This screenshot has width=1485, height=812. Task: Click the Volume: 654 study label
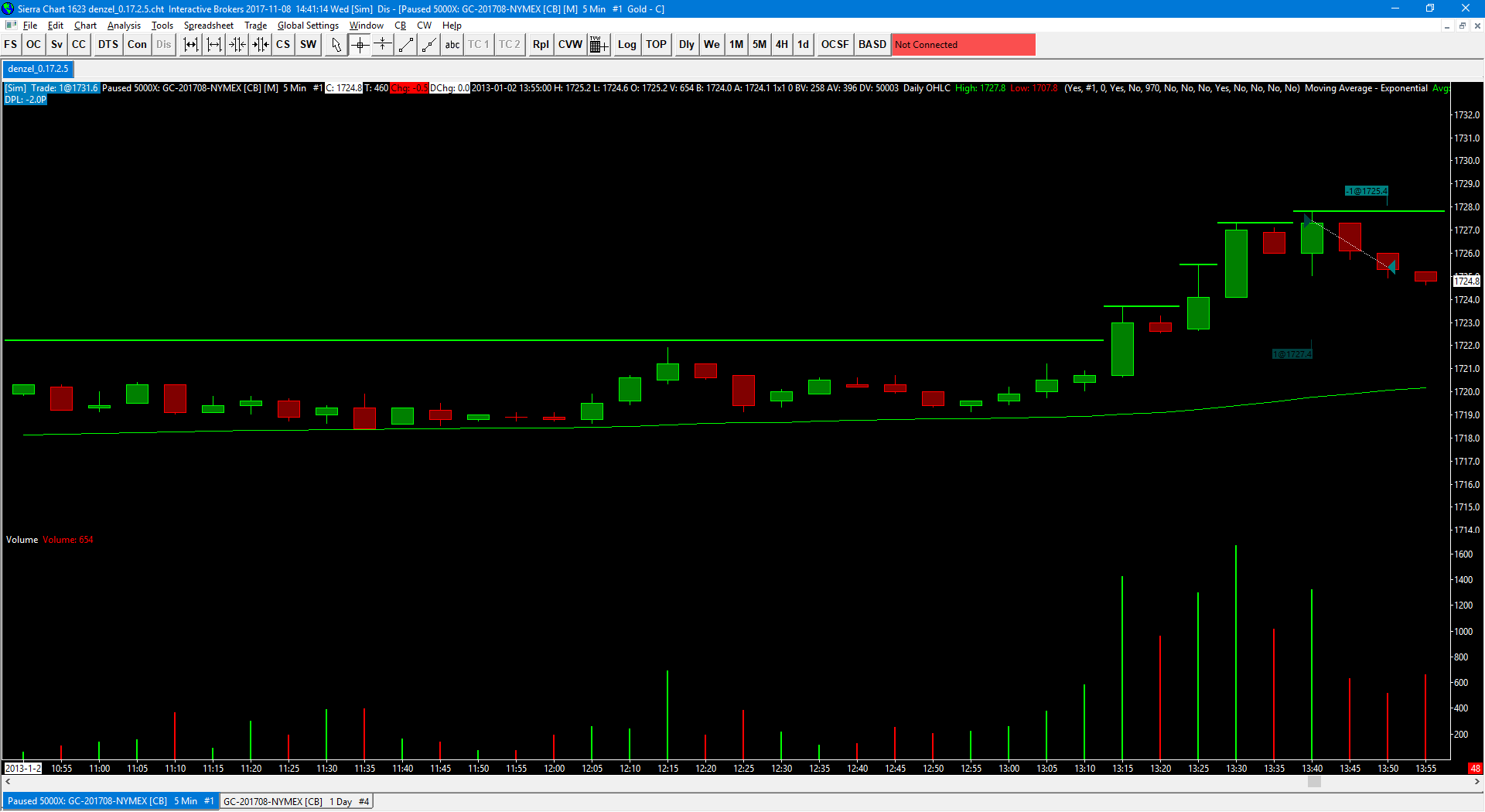pyautogui.click(x=67, y=540)
